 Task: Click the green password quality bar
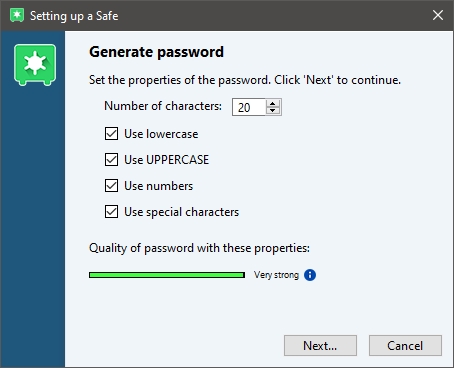[167, 275]
